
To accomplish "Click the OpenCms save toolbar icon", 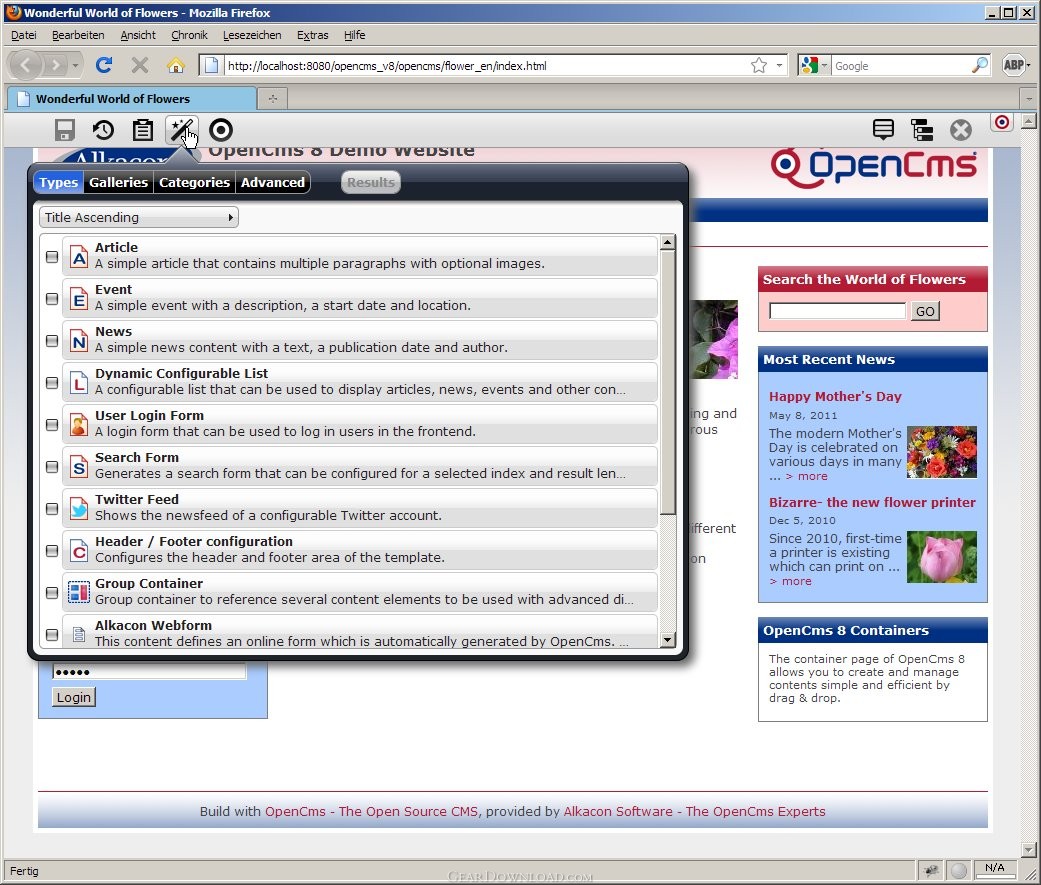I will pos(64,130).
